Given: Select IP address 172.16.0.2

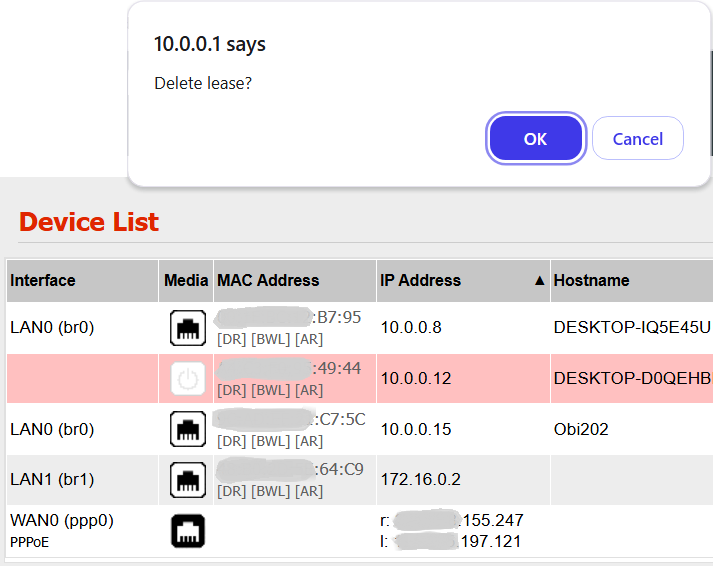Looking at the screenshot, I should coord(421,479).
